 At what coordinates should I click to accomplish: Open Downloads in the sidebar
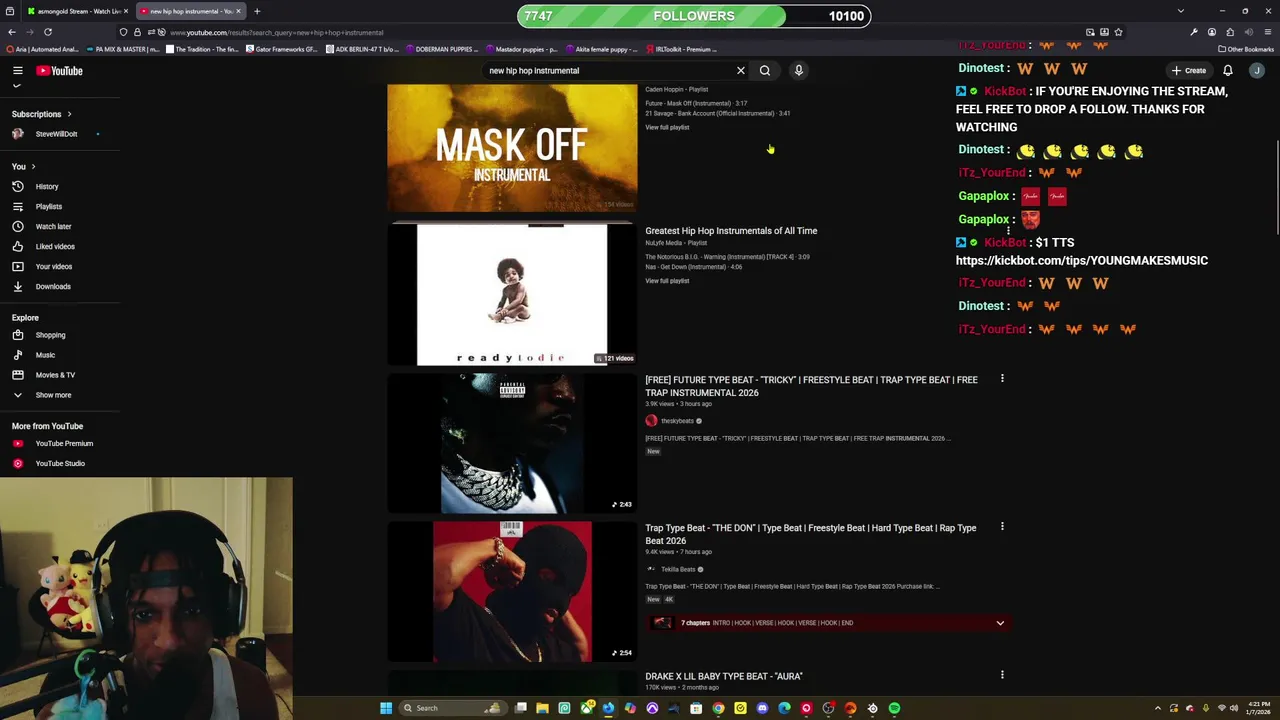click(53, 286)
